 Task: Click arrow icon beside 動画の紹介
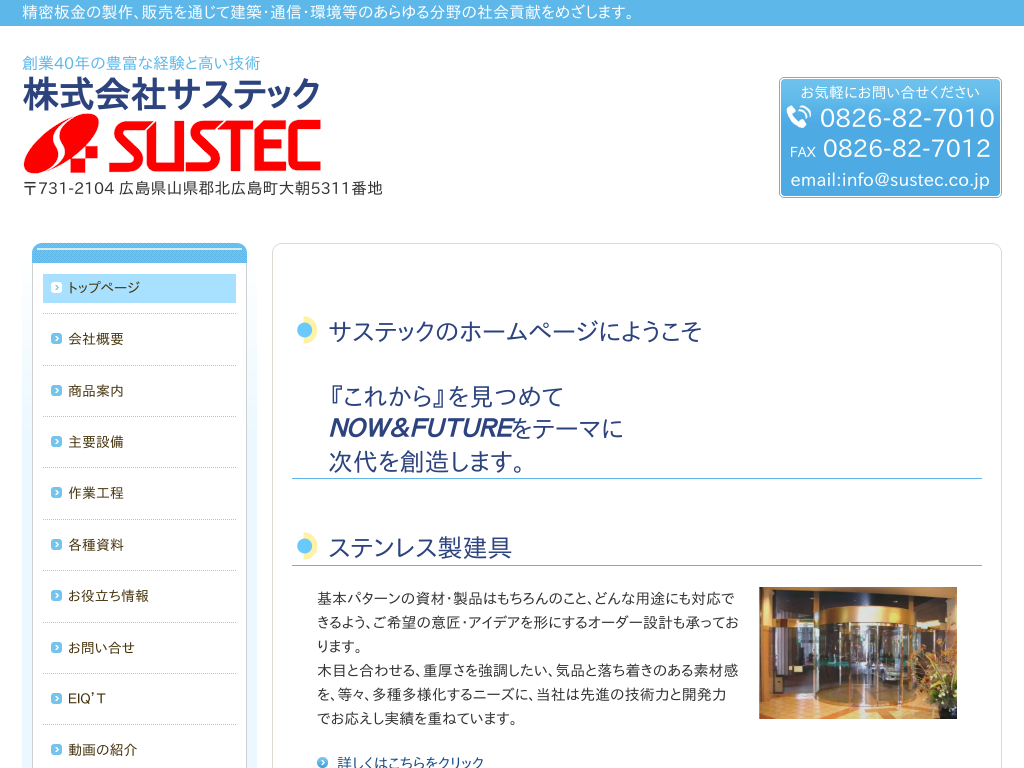click(56, 750)
